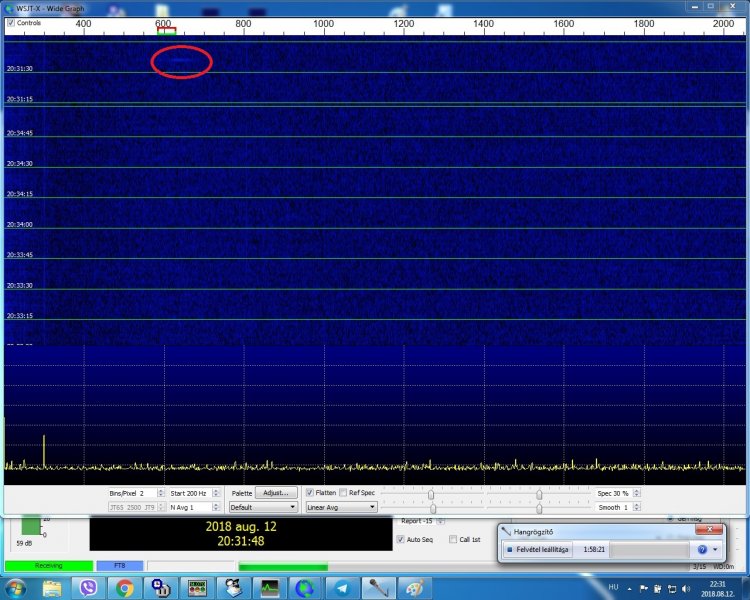Open the Paint palette taskbar icon
This screenshot has height=600, width=750.
(x=412, y=588)
